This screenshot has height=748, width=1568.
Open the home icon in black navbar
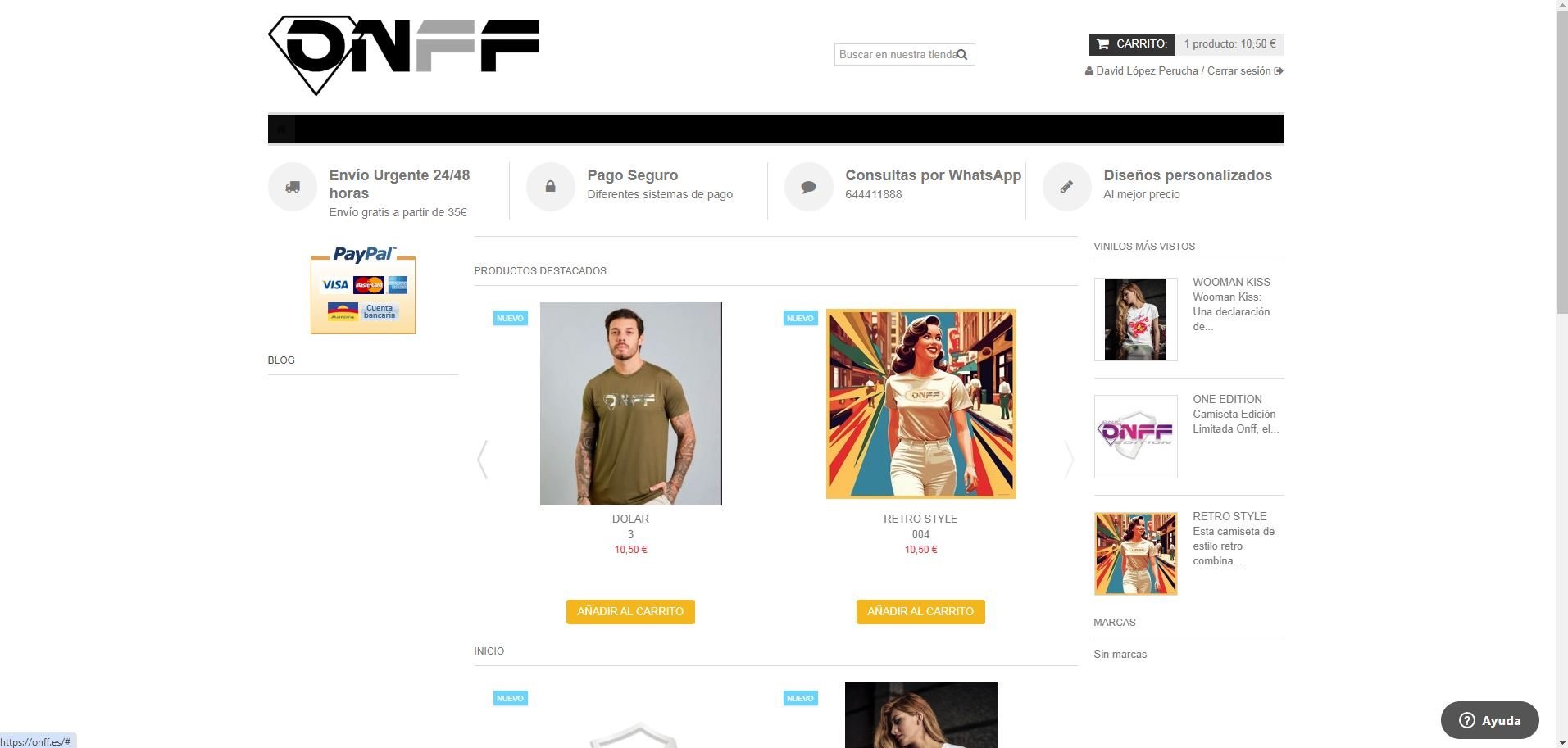(x=281, y=129)
